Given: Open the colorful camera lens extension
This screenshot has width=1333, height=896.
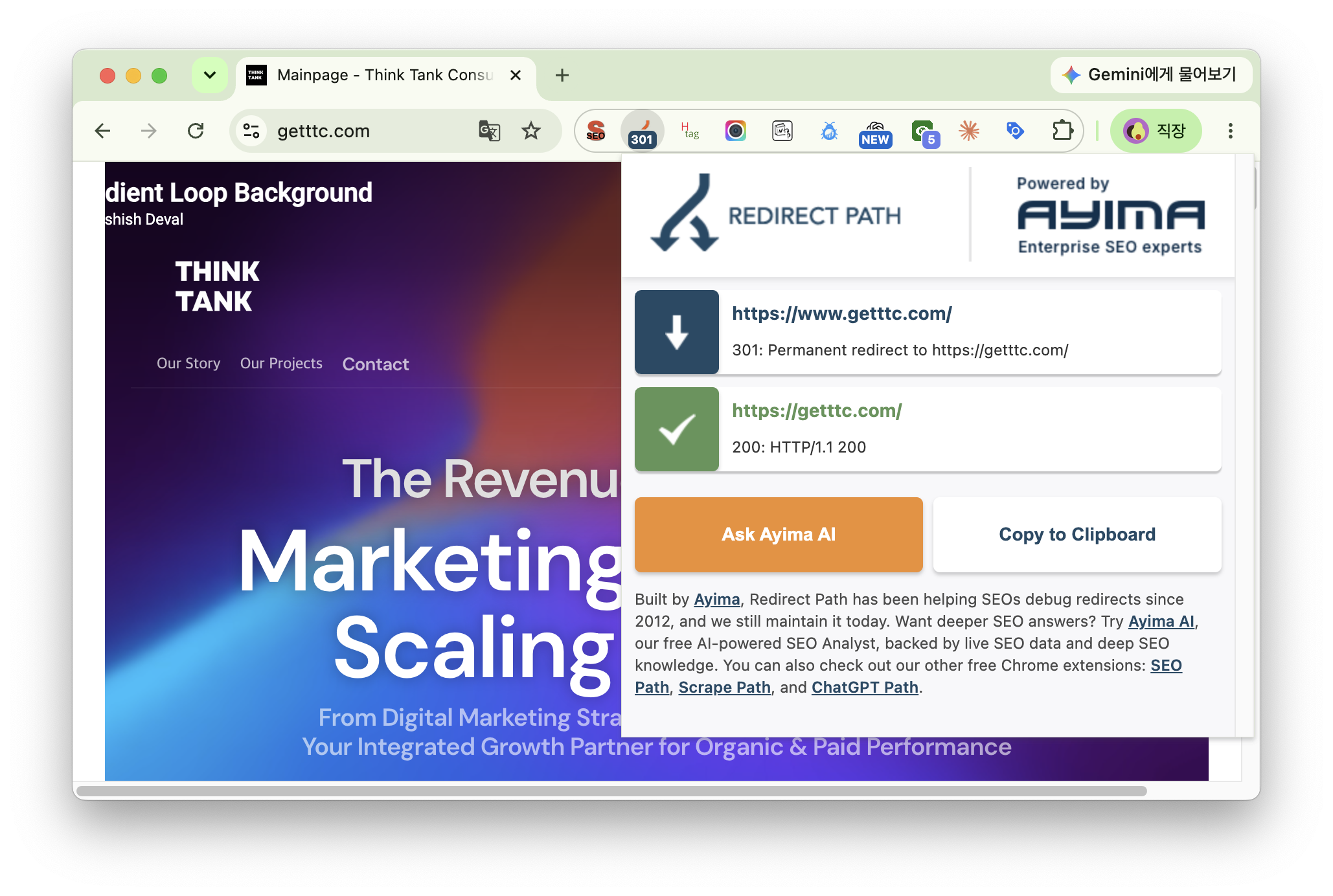Looking at the screenshot, I should click(736, 131).
